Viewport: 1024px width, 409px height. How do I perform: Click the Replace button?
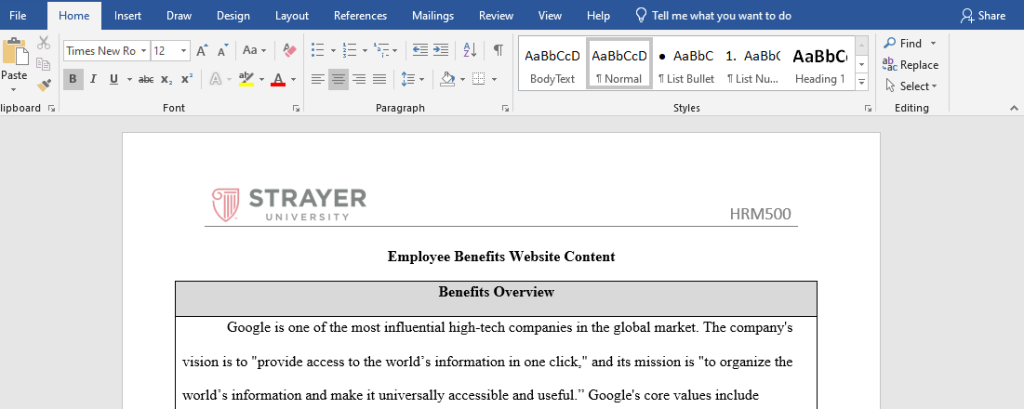tap(910, 65)
